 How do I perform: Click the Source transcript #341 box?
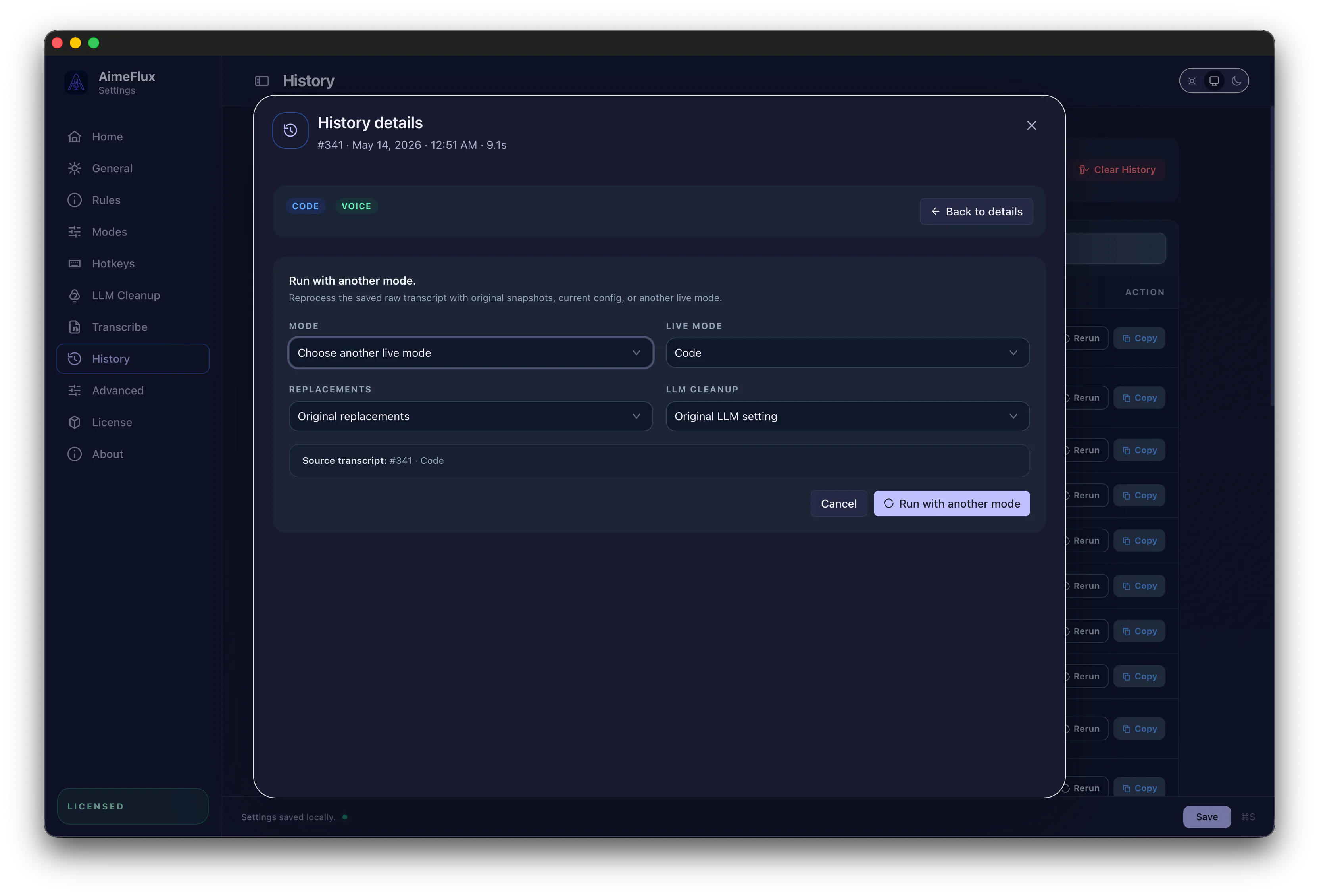[659, 461]
